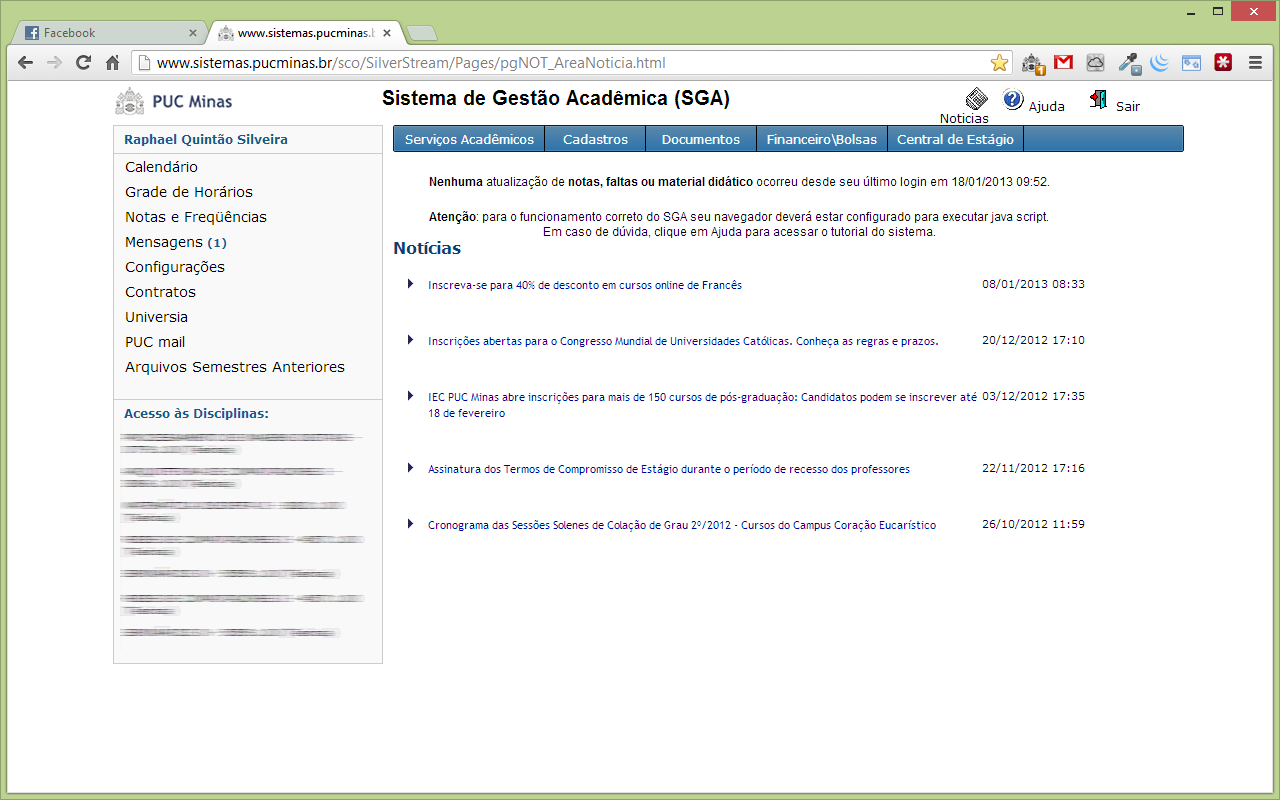1280x800 pixels.
Task: Click the date 20/12/2012 17:10
Action: click(1033, 340)
